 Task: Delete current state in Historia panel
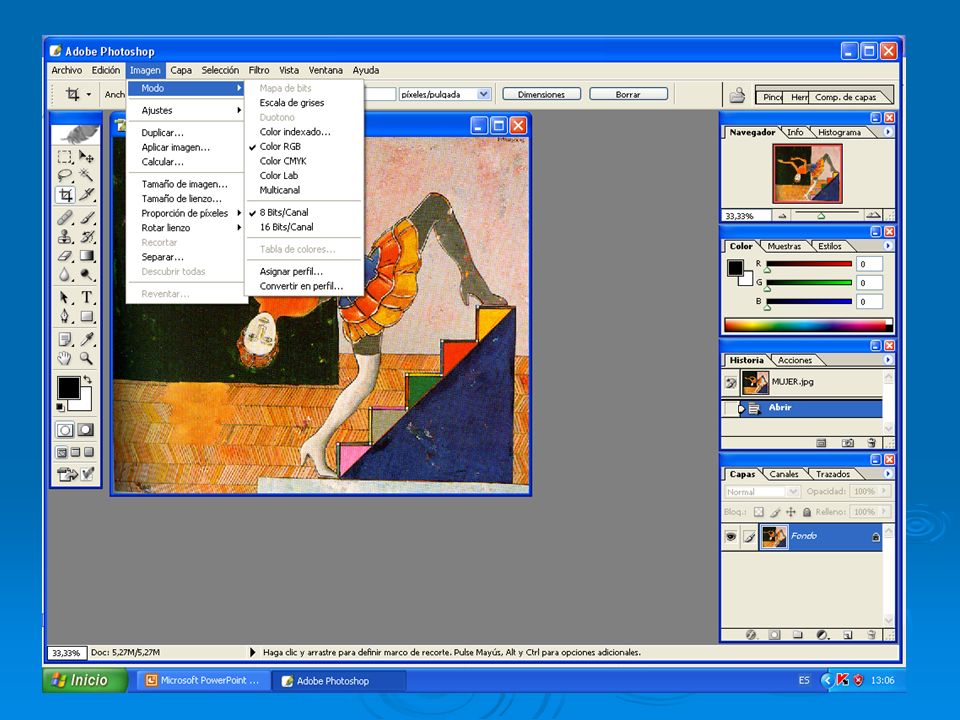click(871, 443)
